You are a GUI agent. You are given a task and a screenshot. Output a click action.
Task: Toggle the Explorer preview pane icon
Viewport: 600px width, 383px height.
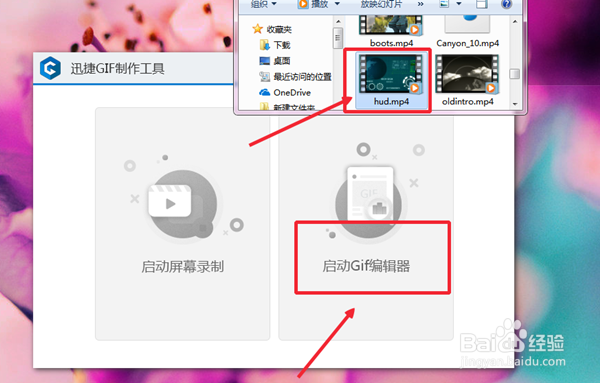coord(482,4)
